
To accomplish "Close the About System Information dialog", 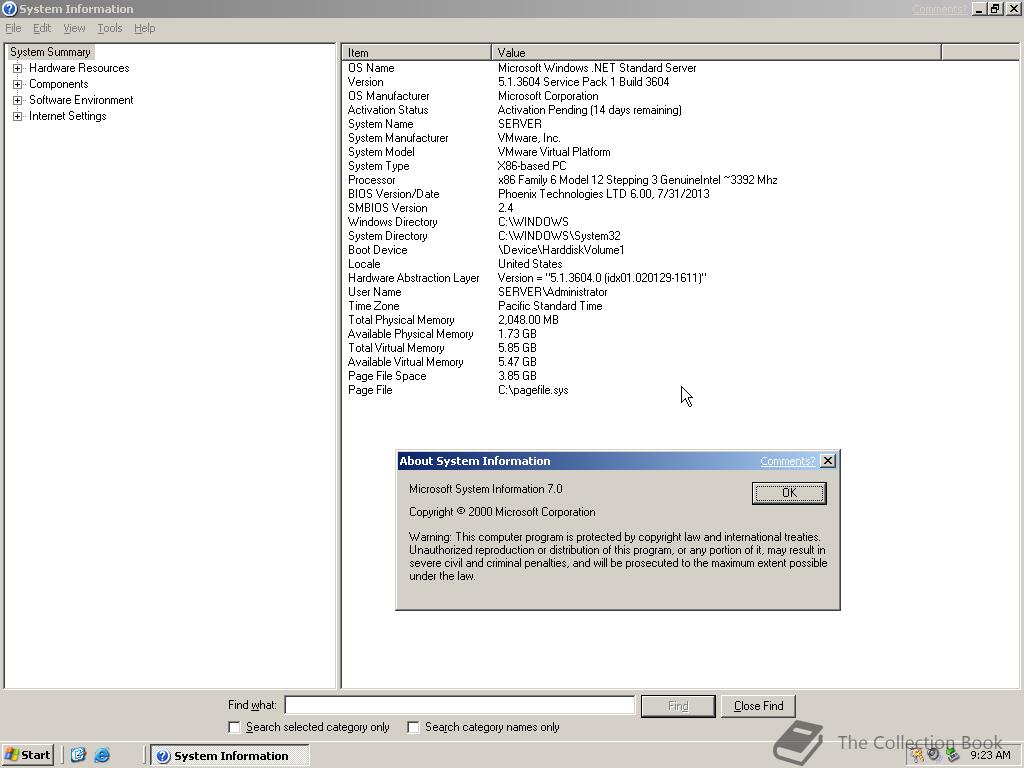I will click(x=827, y=460).
